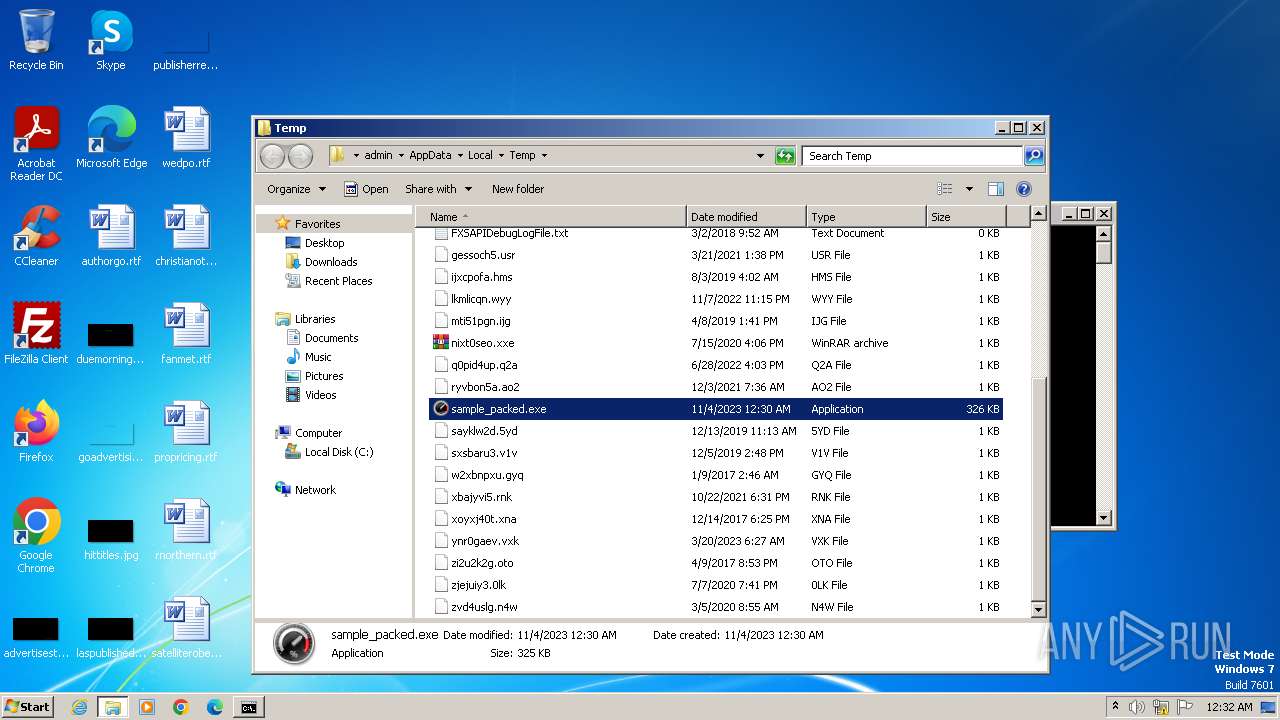1280x720 pixels.
Task: Click the volume speaker tray icon
Action: [x=1137, y=707]
